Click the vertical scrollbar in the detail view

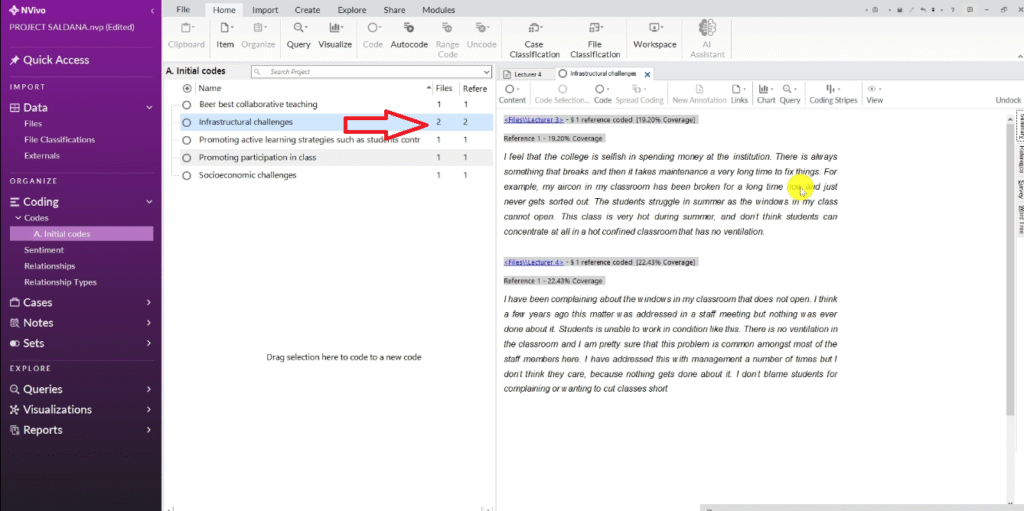coord(1007,300)
